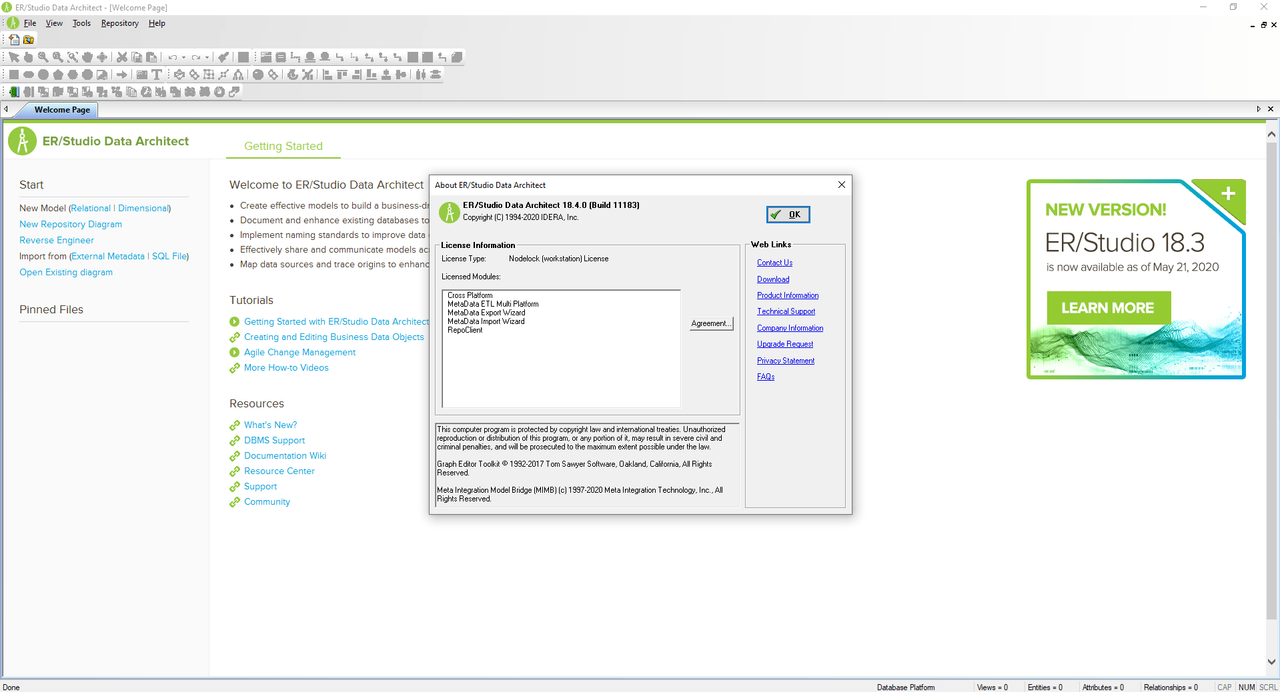Close the About ER/Studio Data Architect dialog
Screen dimensions: 1280x692
pos(842,184)
